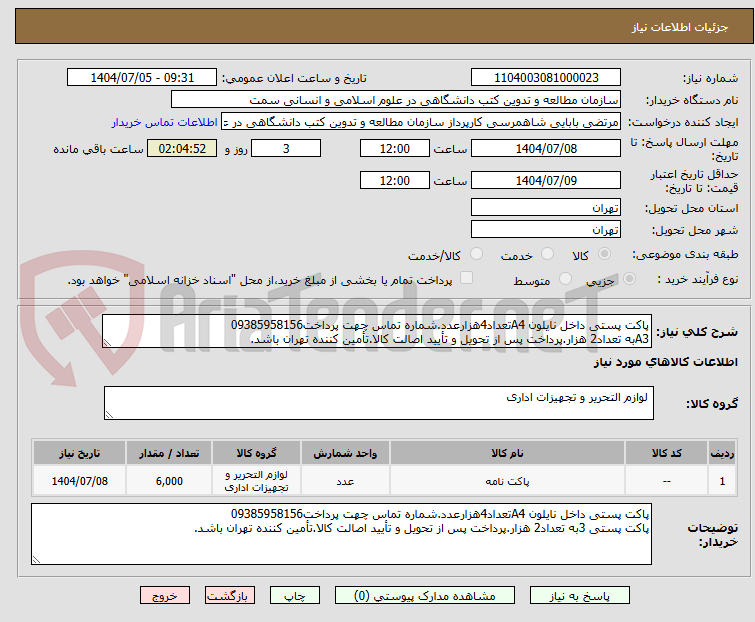Image resolution: width=755 pixels, height=622 pixels.
Task: Click the لوازم التحریر group cell in table
Action: [x=257, y=480]
